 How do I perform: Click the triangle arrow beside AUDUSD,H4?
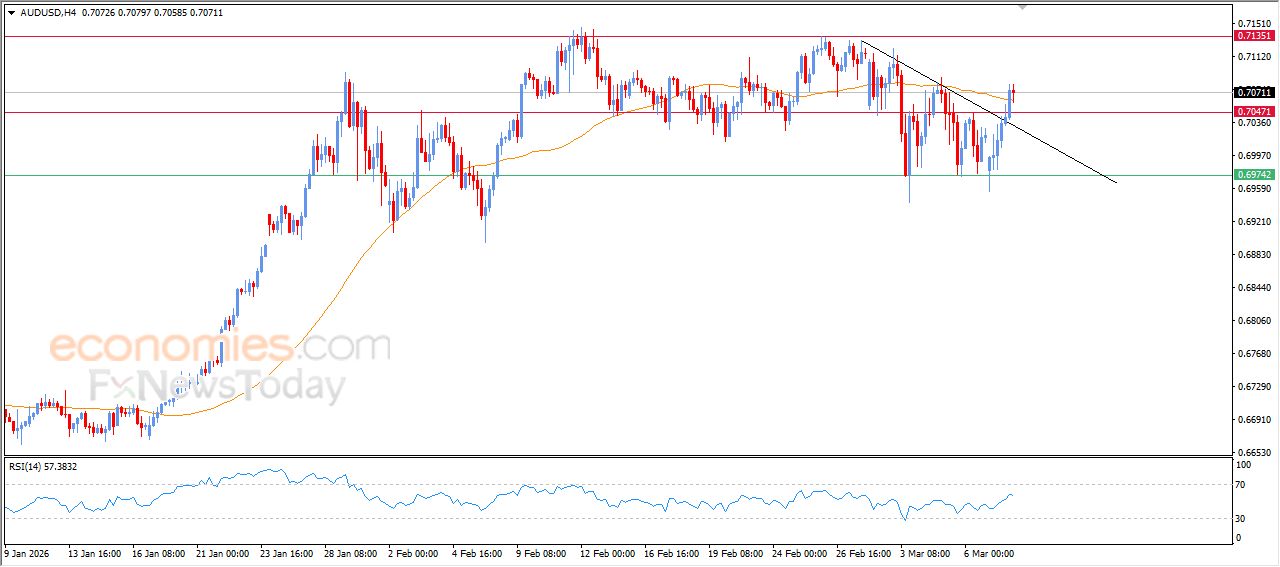(x=11, y=13)
